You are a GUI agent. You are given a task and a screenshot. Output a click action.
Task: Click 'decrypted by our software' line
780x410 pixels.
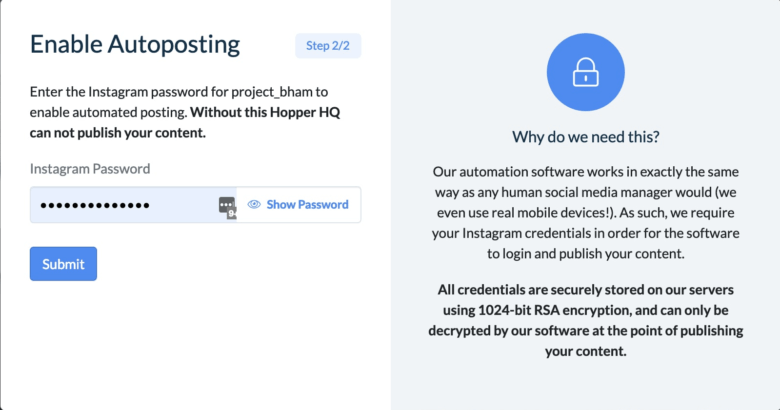tap(585, 331)
